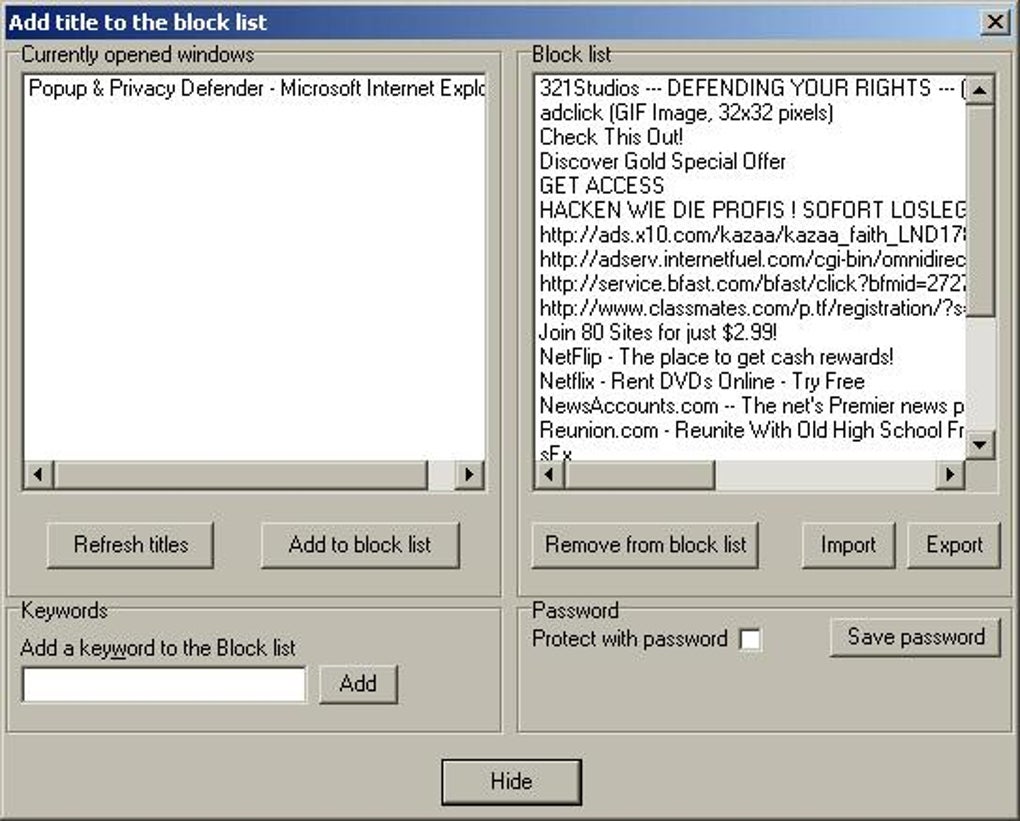Image resolution: width=1020 pixels, height=821 pixels.
Task: Select NetFlip cash rewards entry
Action: [x=751, y=357]
